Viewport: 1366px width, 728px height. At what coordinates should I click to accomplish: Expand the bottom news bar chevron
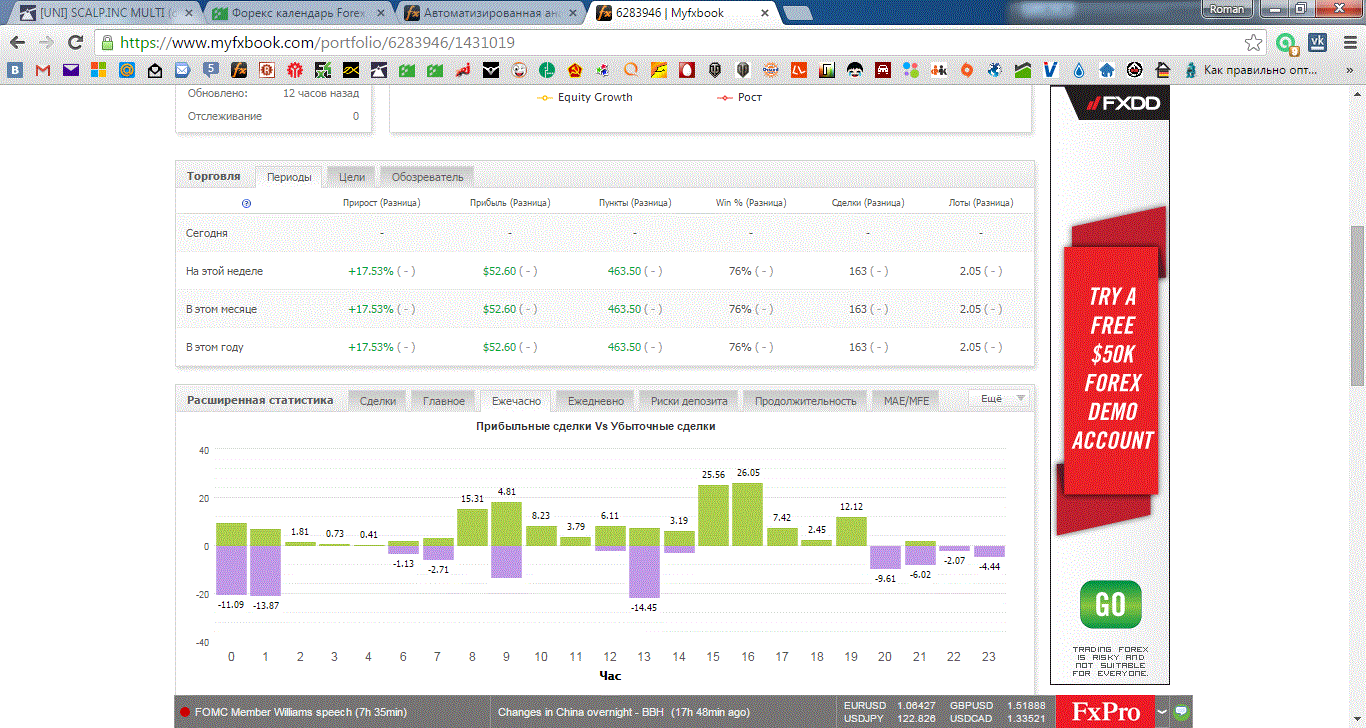1162,712
